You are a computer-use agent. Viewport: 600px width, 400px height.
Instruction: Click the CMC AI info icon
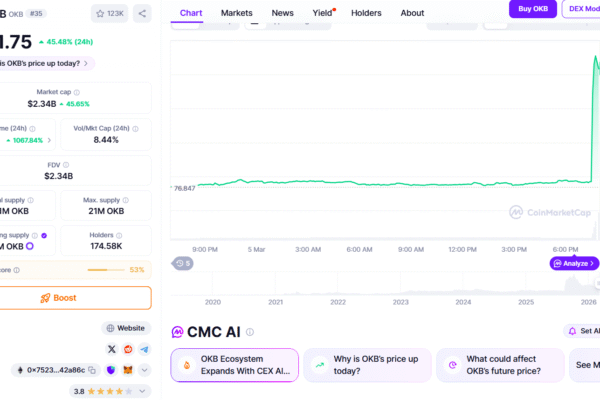250,332
